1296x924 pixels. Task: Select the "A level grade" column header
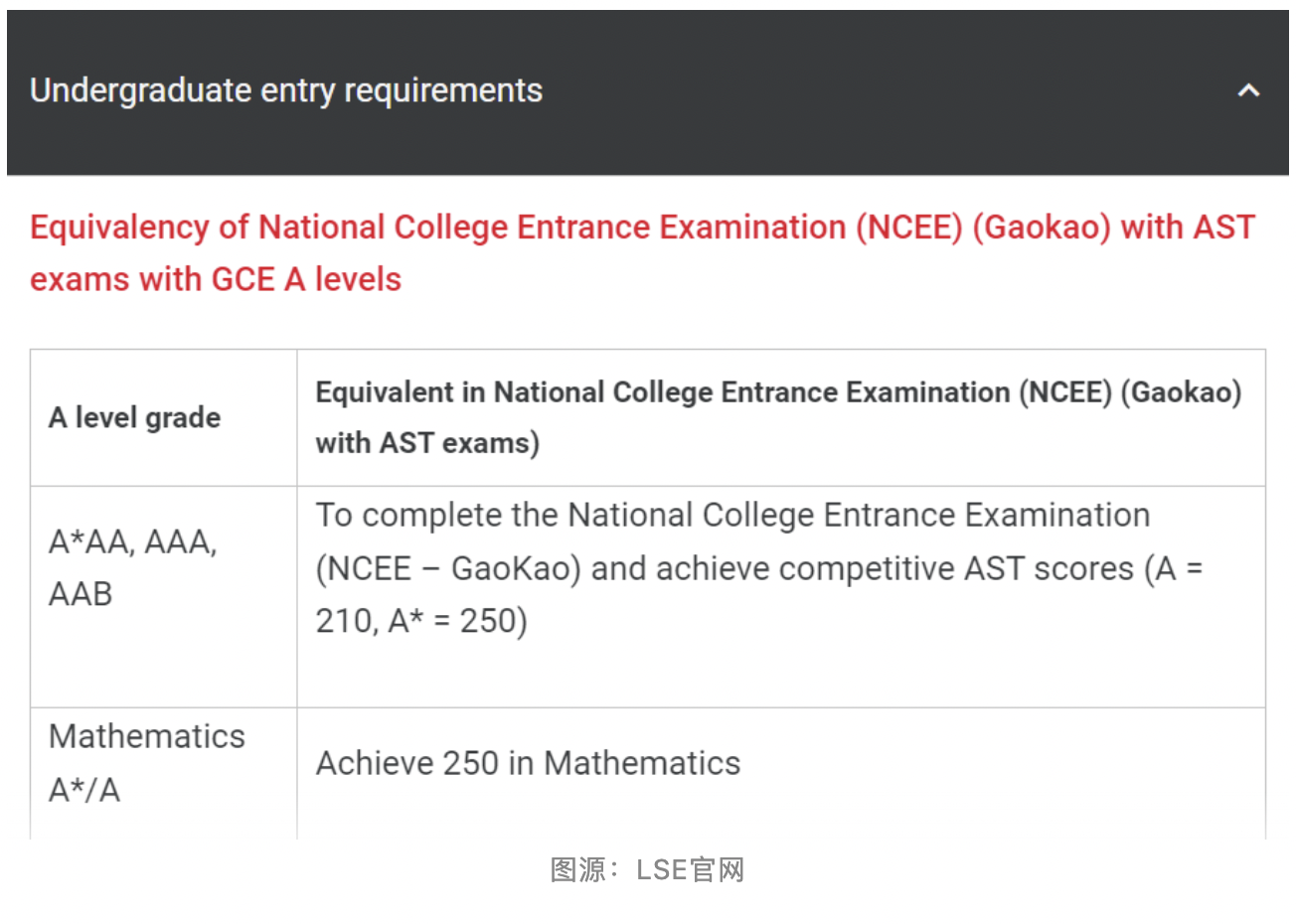[x=135, y=417]
